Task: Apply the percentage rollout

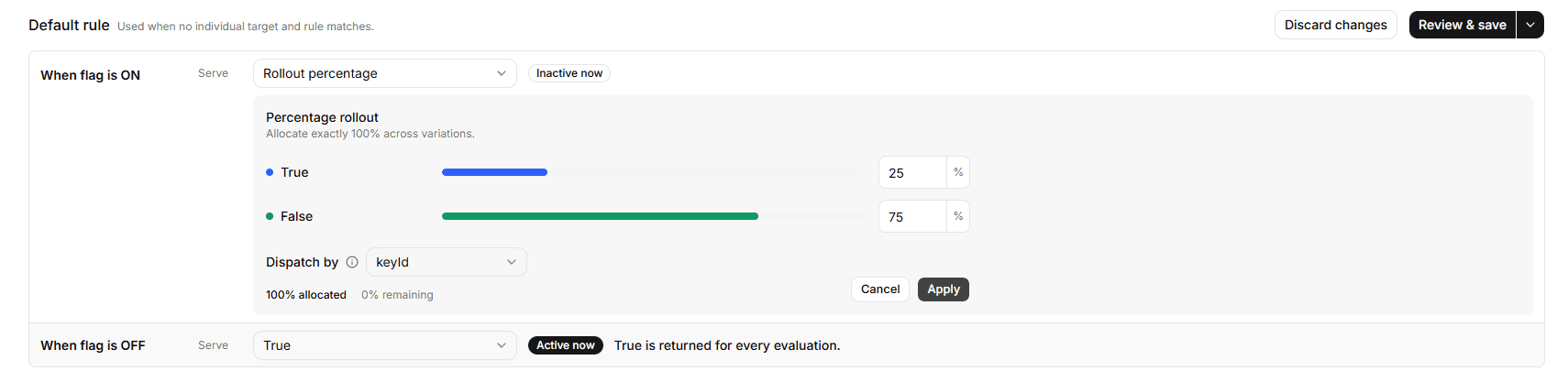Action: (x=944, y=289)
